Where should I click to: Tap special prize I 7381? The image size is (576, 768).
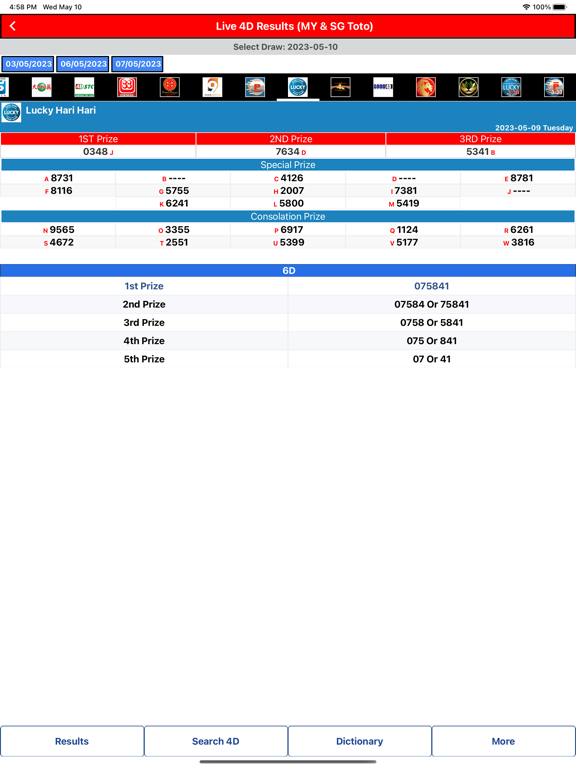[404, 191]
